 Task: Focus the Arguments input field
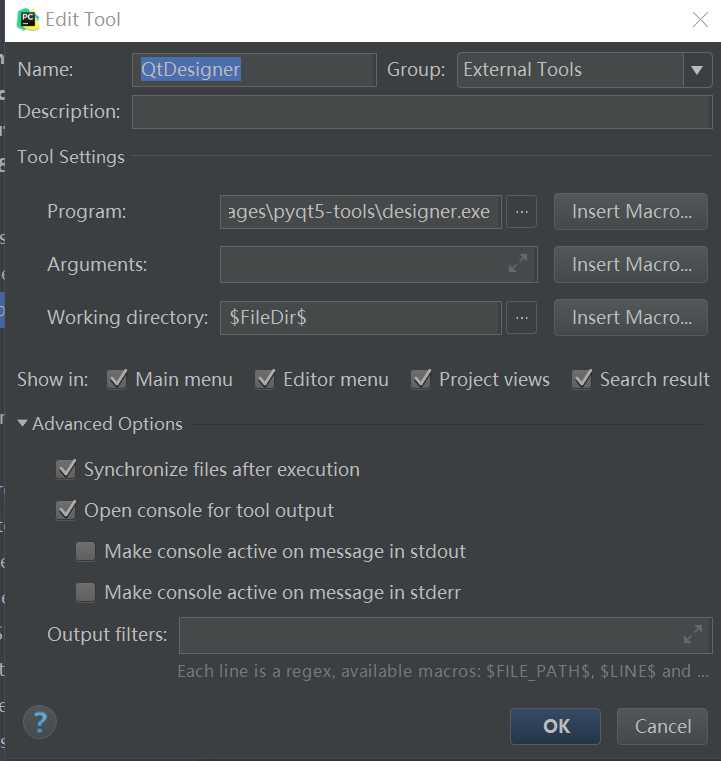coord(378,265)
